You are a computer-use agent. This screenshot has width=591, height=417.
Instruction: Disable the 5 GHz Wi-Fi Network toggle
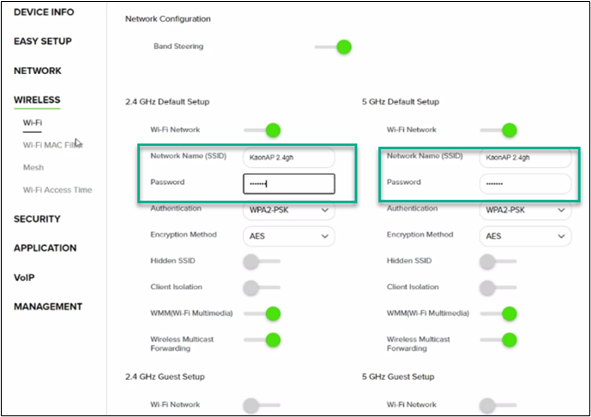coord(499,130)
